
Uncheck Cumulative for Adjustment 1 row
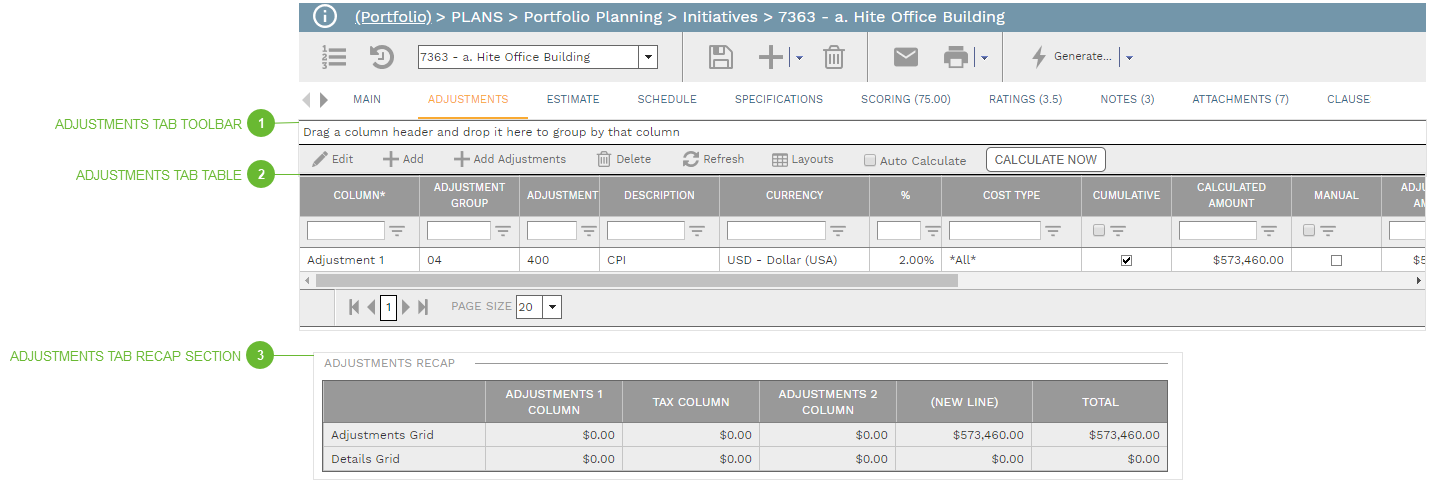1126,260
